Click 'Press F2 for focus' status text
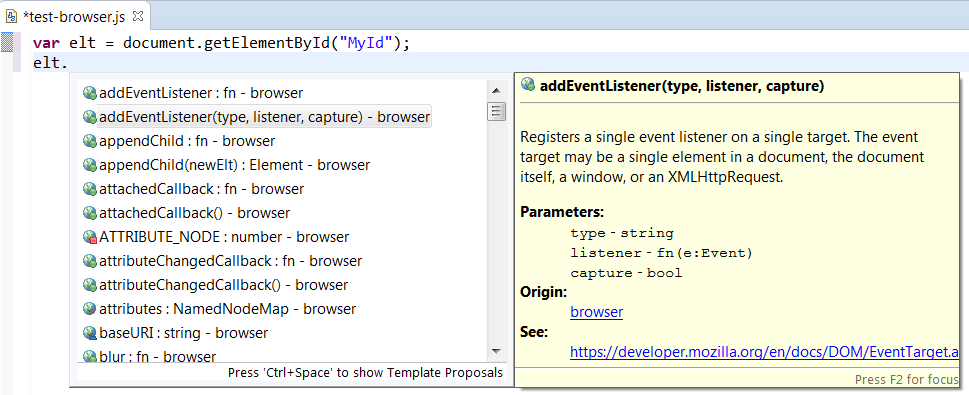This screenshot has height=395, width=969. [908, 379]
